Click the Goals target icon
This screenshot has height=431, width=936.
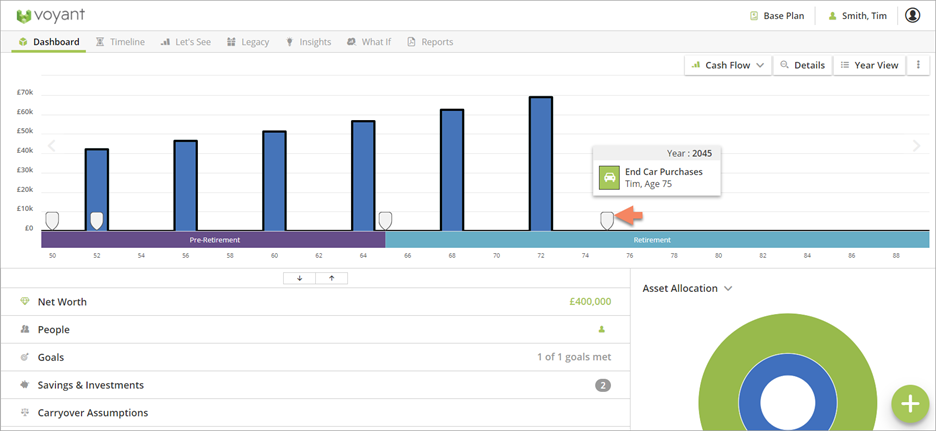pyautogui.click(x=24, y=357)
